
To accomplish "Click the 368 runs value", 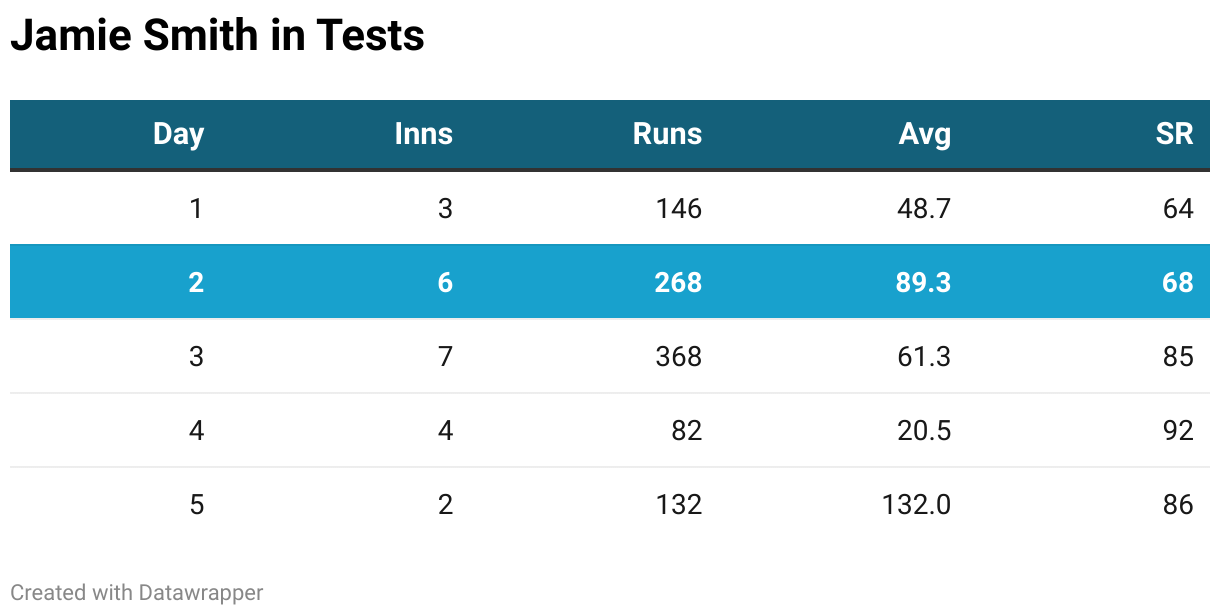I will [678, 356].
